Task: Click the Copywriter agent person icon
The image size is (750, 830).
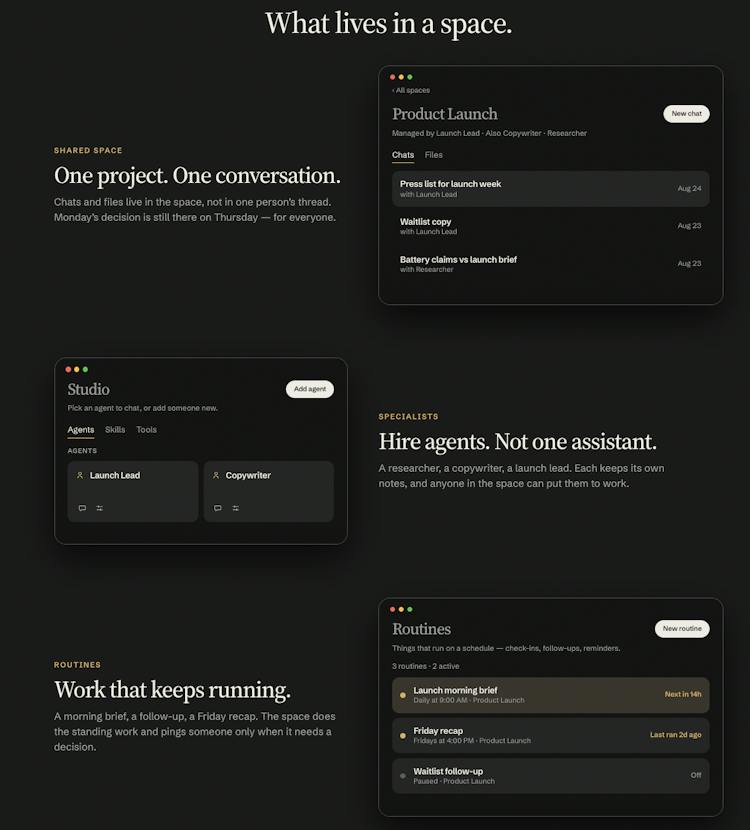Action: [x=216, y=475]
